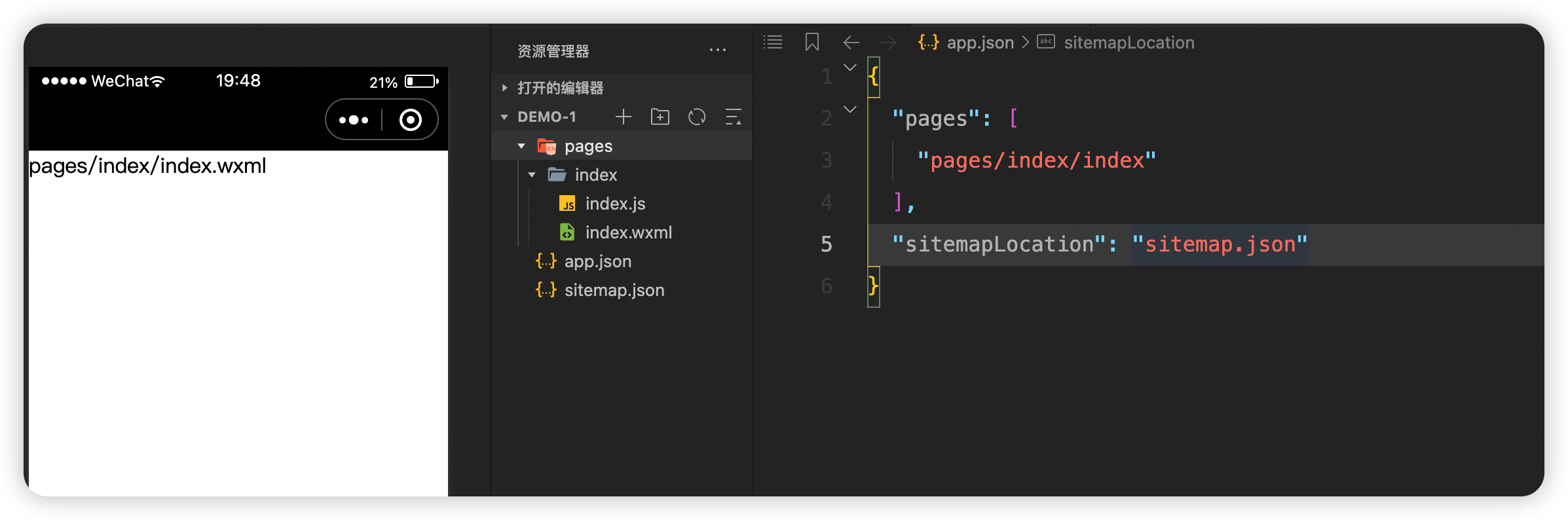Create a new folder in DEMO-1
The width and height of the screenshot is (1568, 520).
660,117
